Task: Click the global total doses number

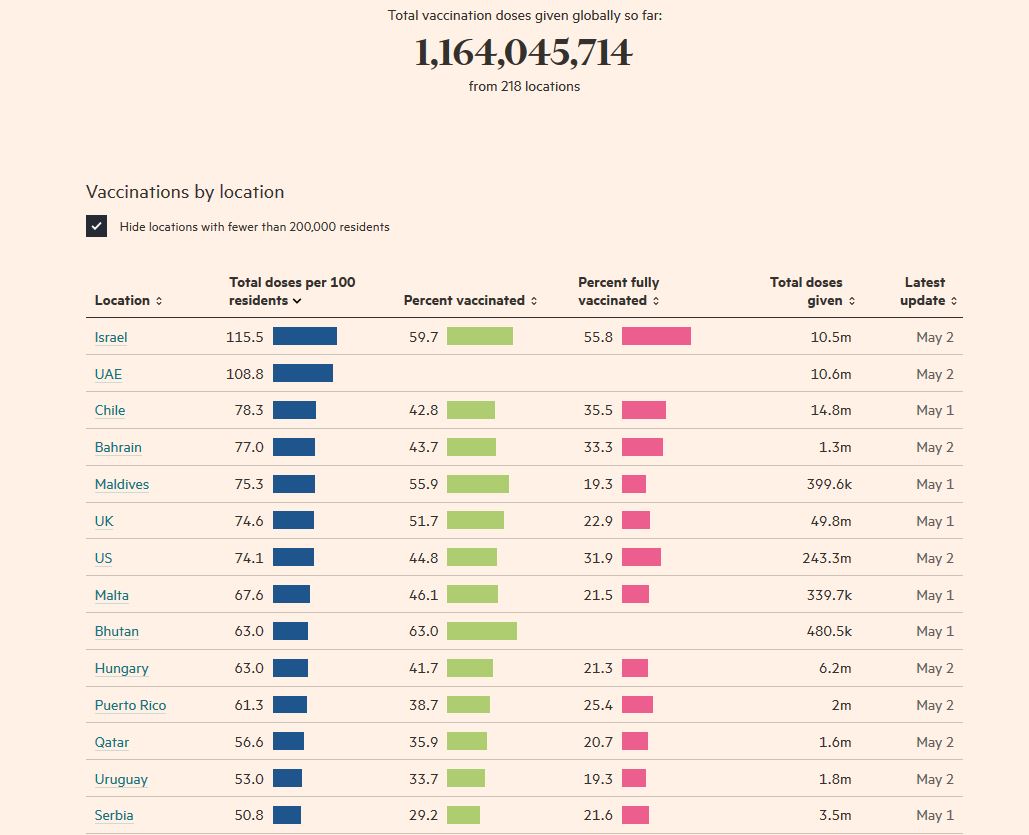Action: 524,53
